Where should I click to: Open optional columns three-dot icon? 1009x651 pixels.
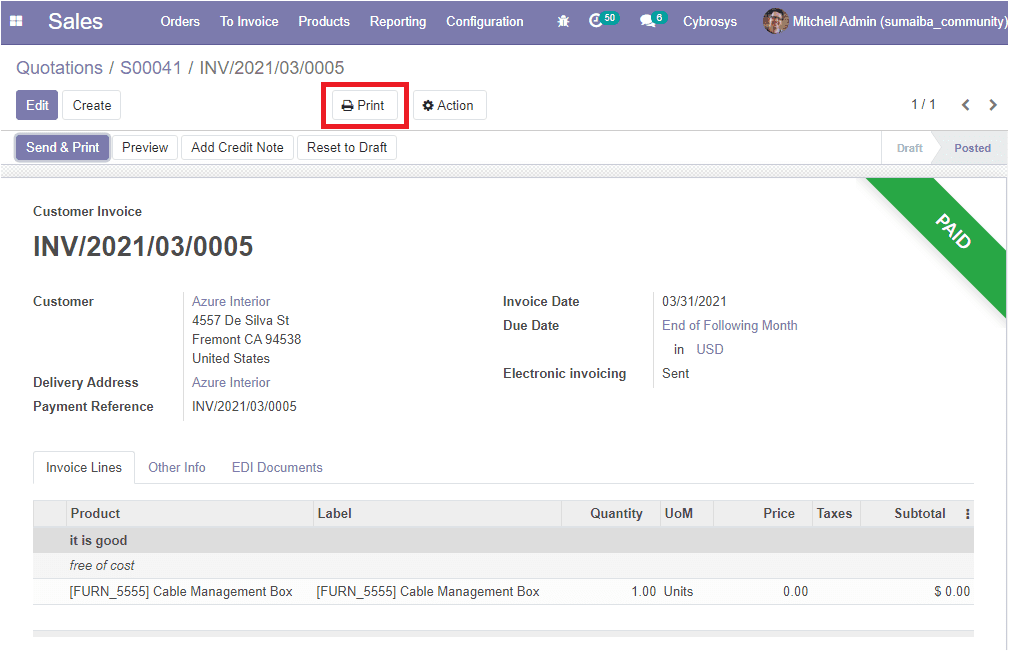[x=967, y=514]
